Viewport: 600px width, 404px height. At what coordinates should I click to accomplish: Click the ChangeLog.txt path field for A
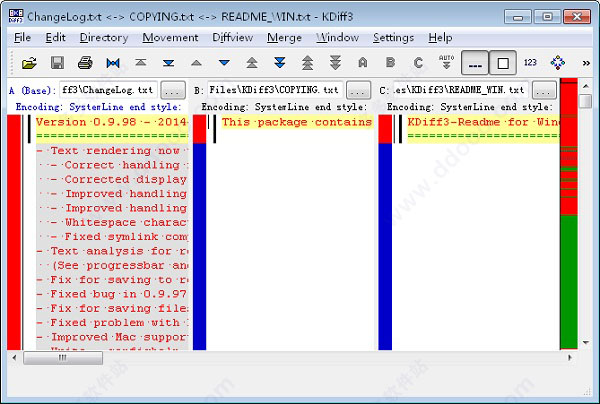(x=108, y=90)
